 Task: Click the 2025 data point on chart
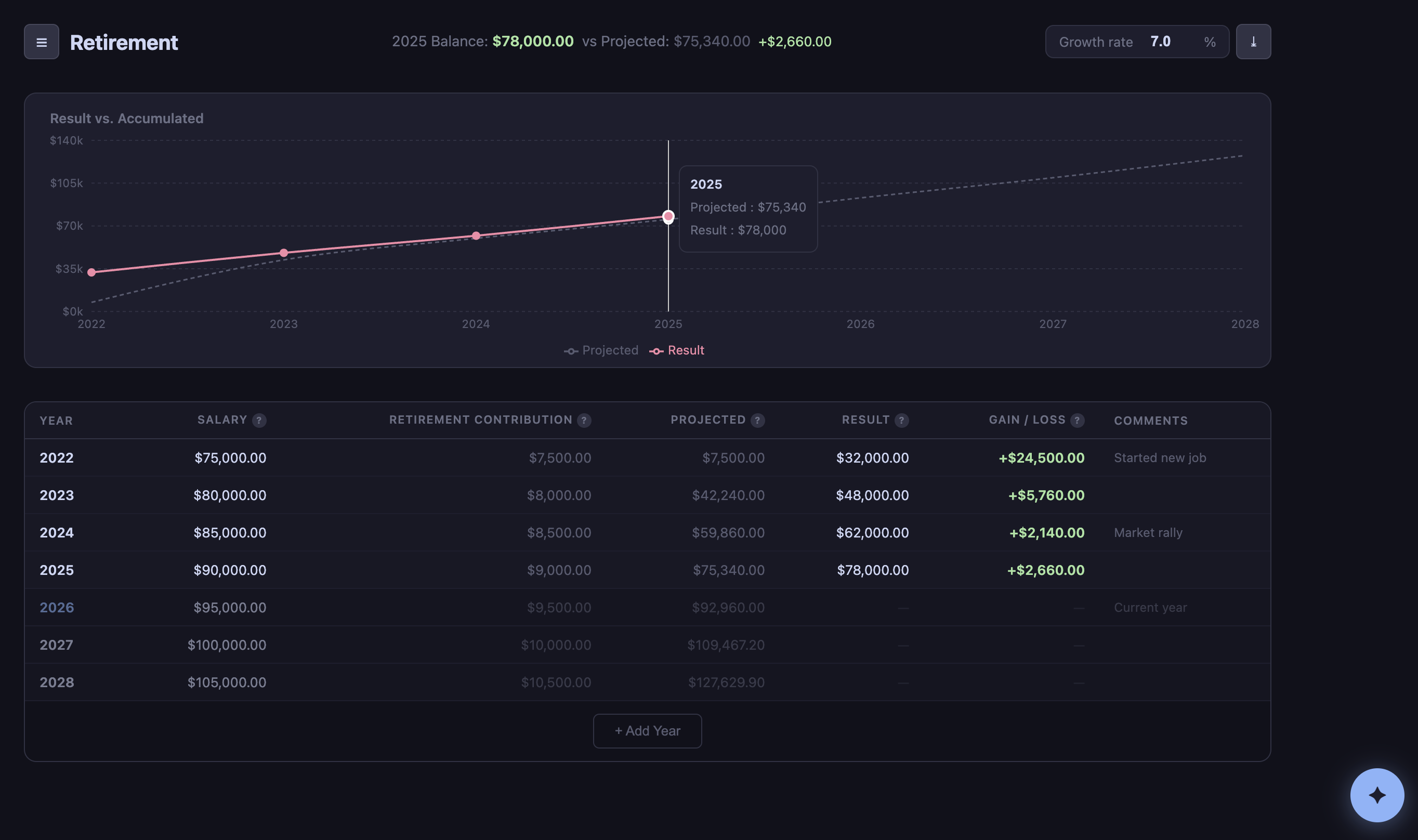pyautogui.click(x=668, y=216)
